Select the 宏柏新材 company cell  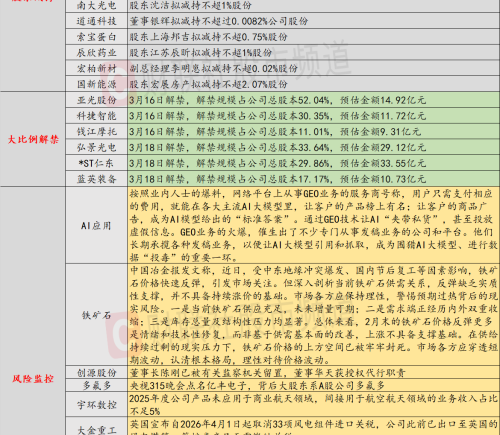point(96,68)
